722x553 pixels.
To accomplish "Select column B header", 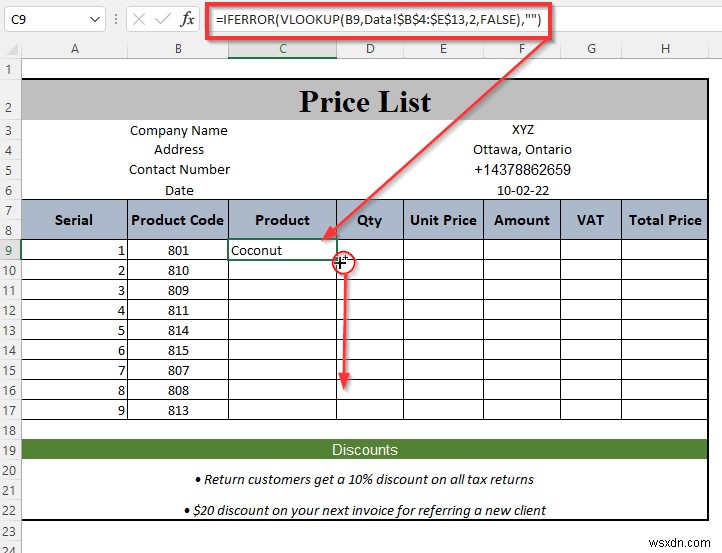I will [x=178, y=49].
